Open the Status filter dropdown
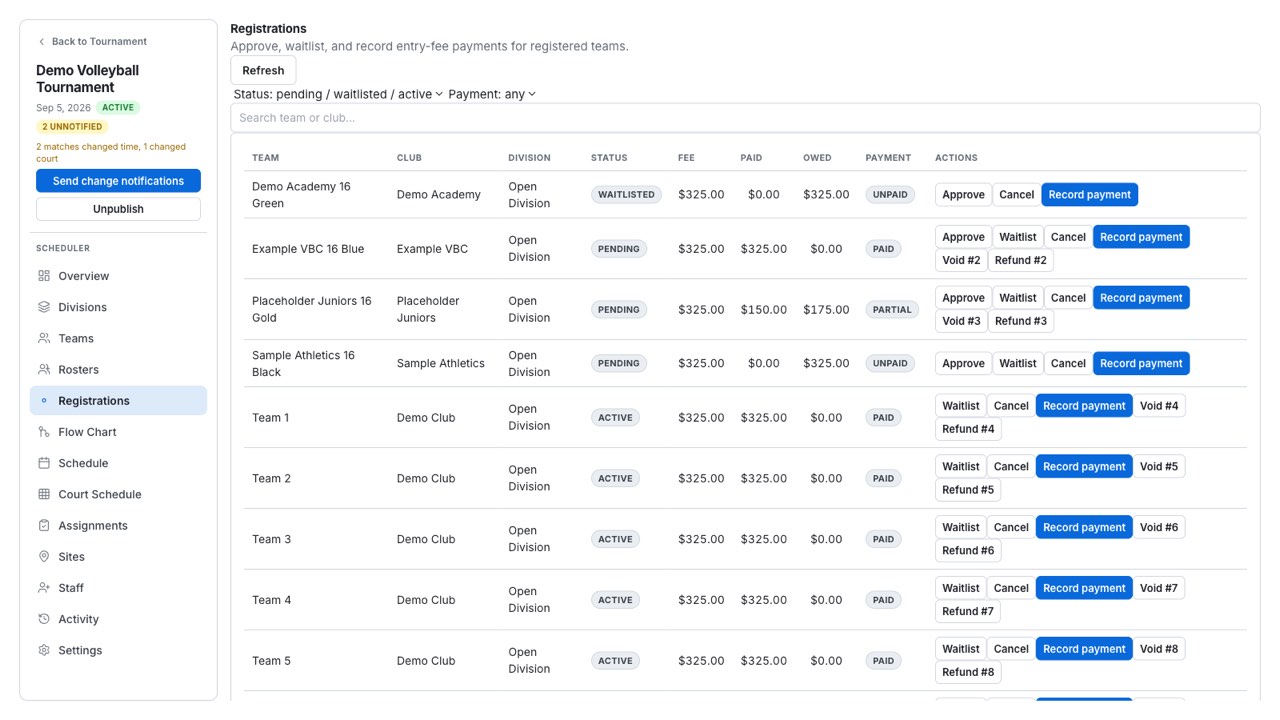The image size is (1280, 720). coord(338,94)
